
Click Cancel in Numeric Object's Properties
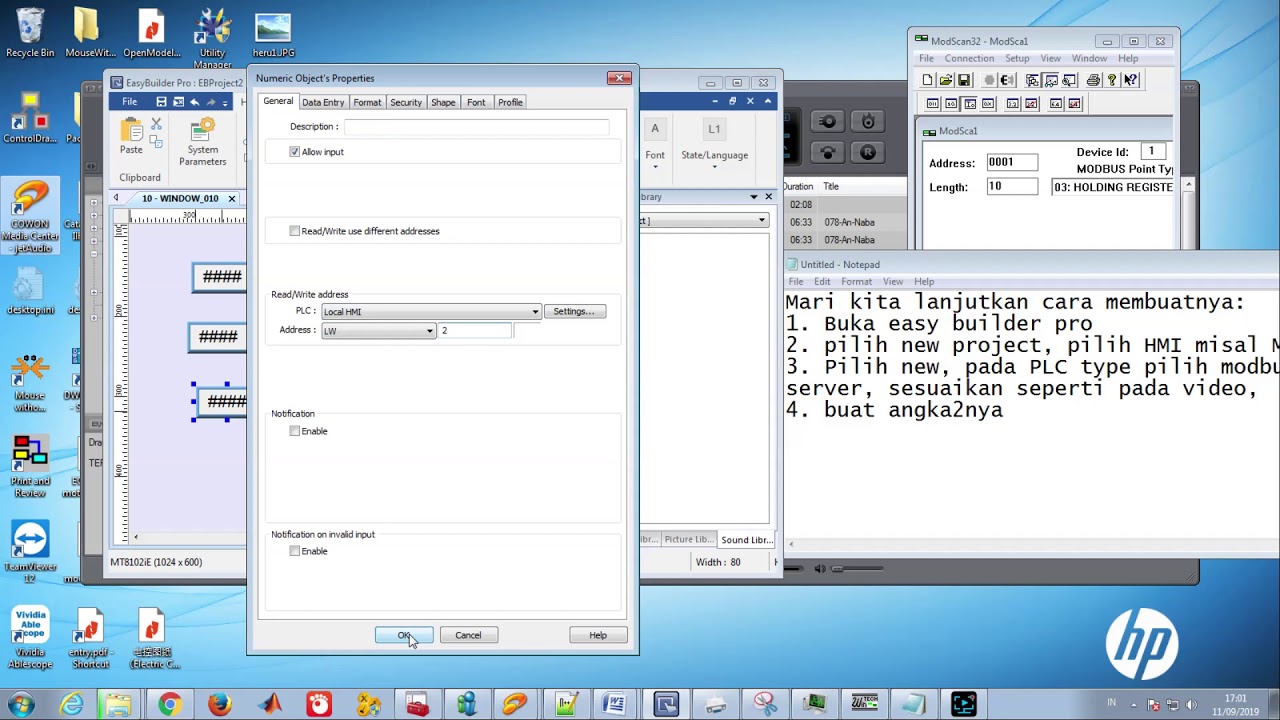[x=468, y=635]
